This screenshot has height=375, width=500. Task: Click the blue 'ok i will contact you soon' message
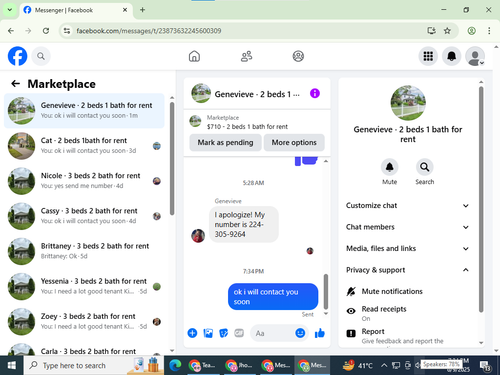click(273, 297)
